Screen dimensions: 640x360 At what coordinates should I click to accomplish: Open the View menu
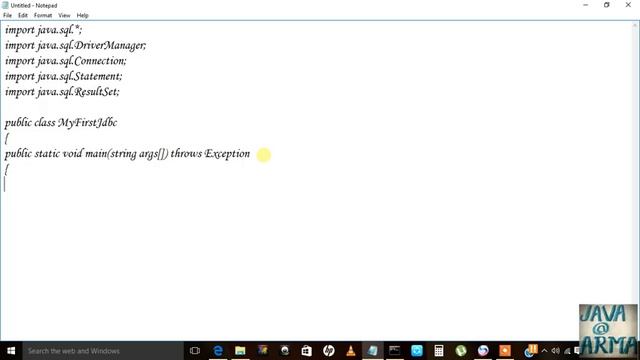pyautogui.click(x=64, y=15)
